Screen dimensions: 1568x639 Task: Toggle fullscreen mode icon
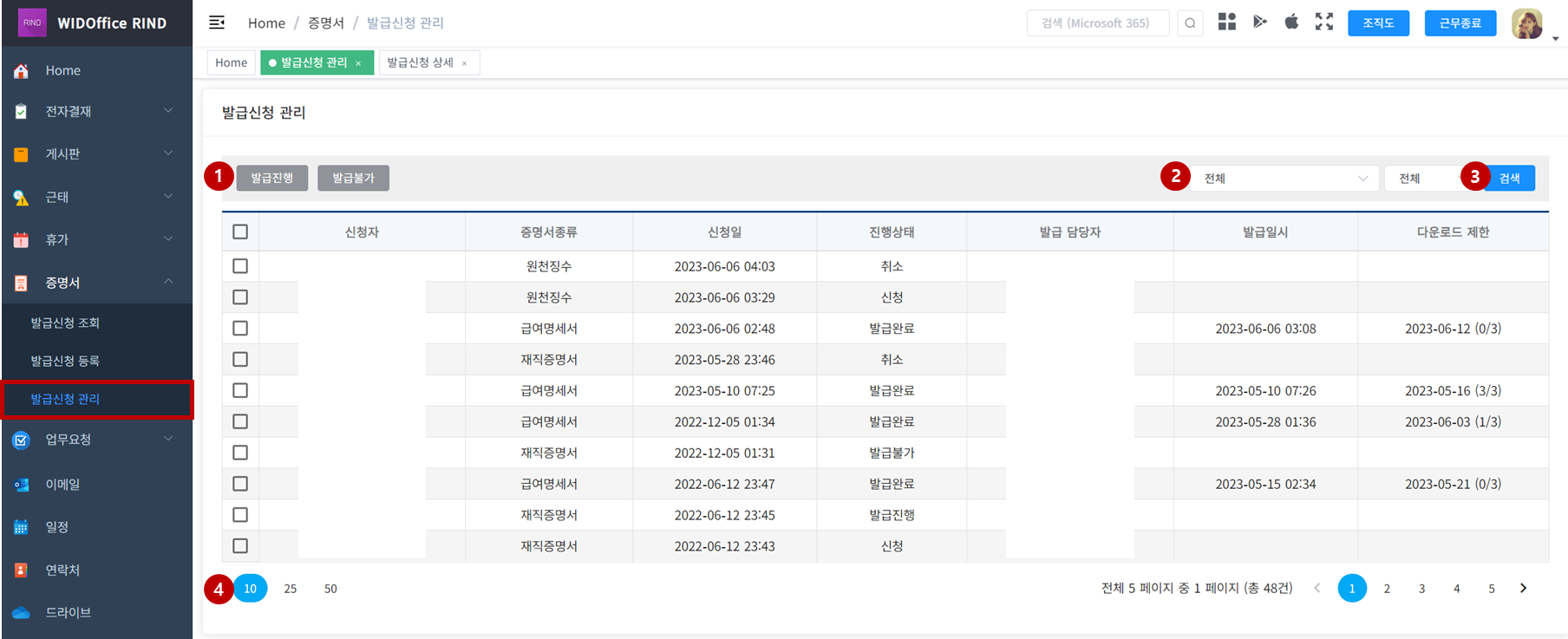pos(1323,23)
